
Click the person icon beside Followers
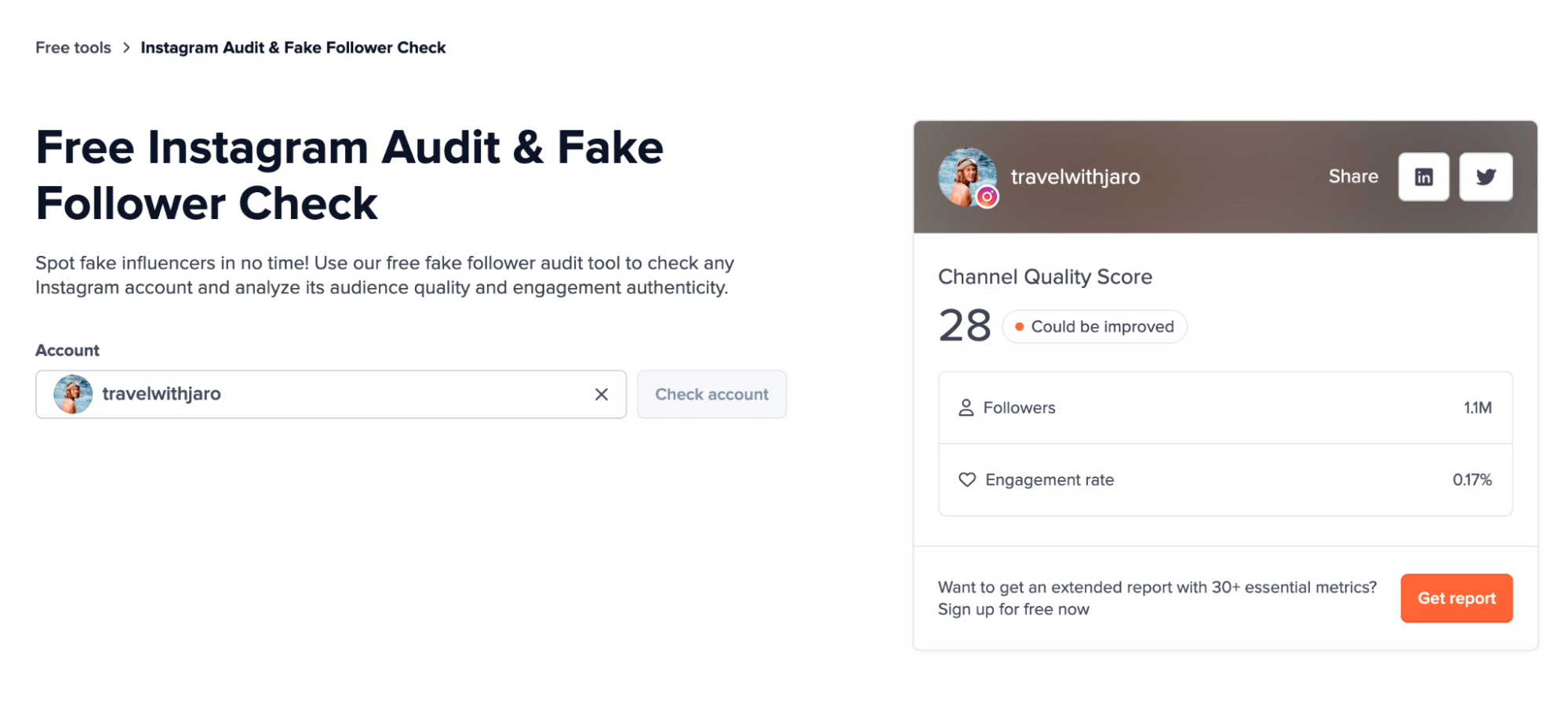point(966,408)
